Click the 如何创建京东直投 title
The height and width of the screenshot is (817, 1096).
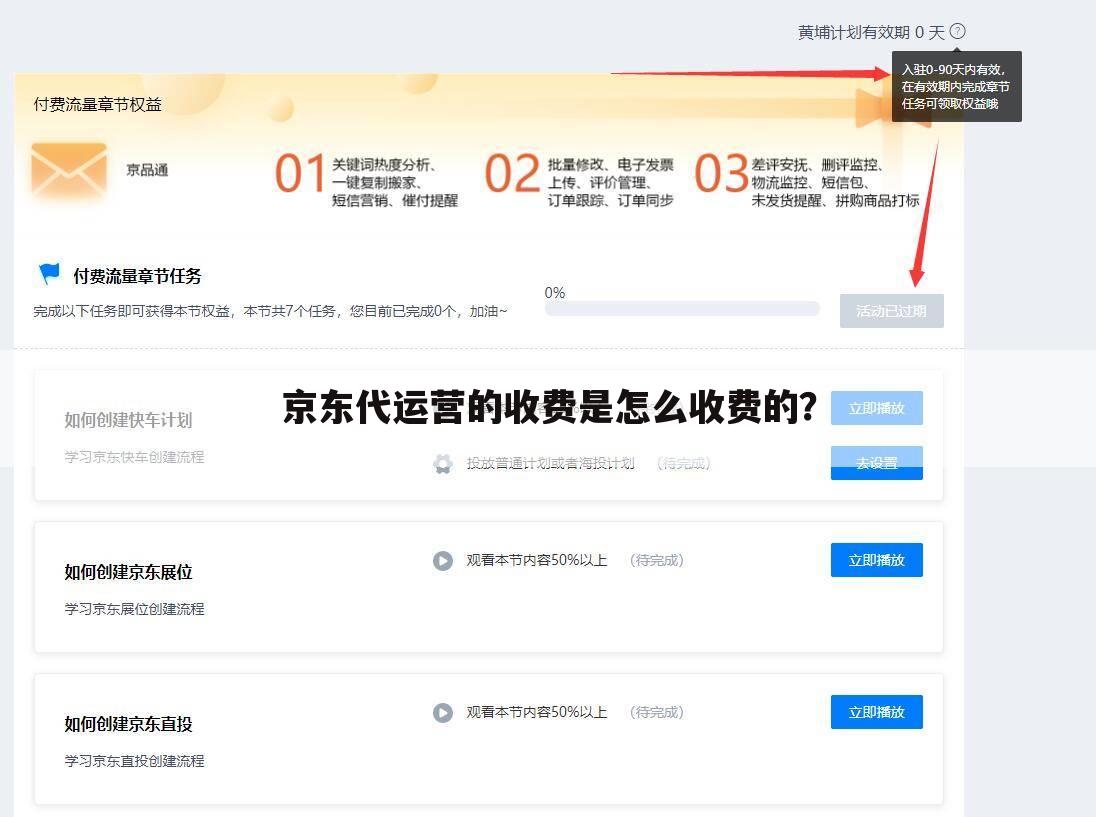click(128, 723)
